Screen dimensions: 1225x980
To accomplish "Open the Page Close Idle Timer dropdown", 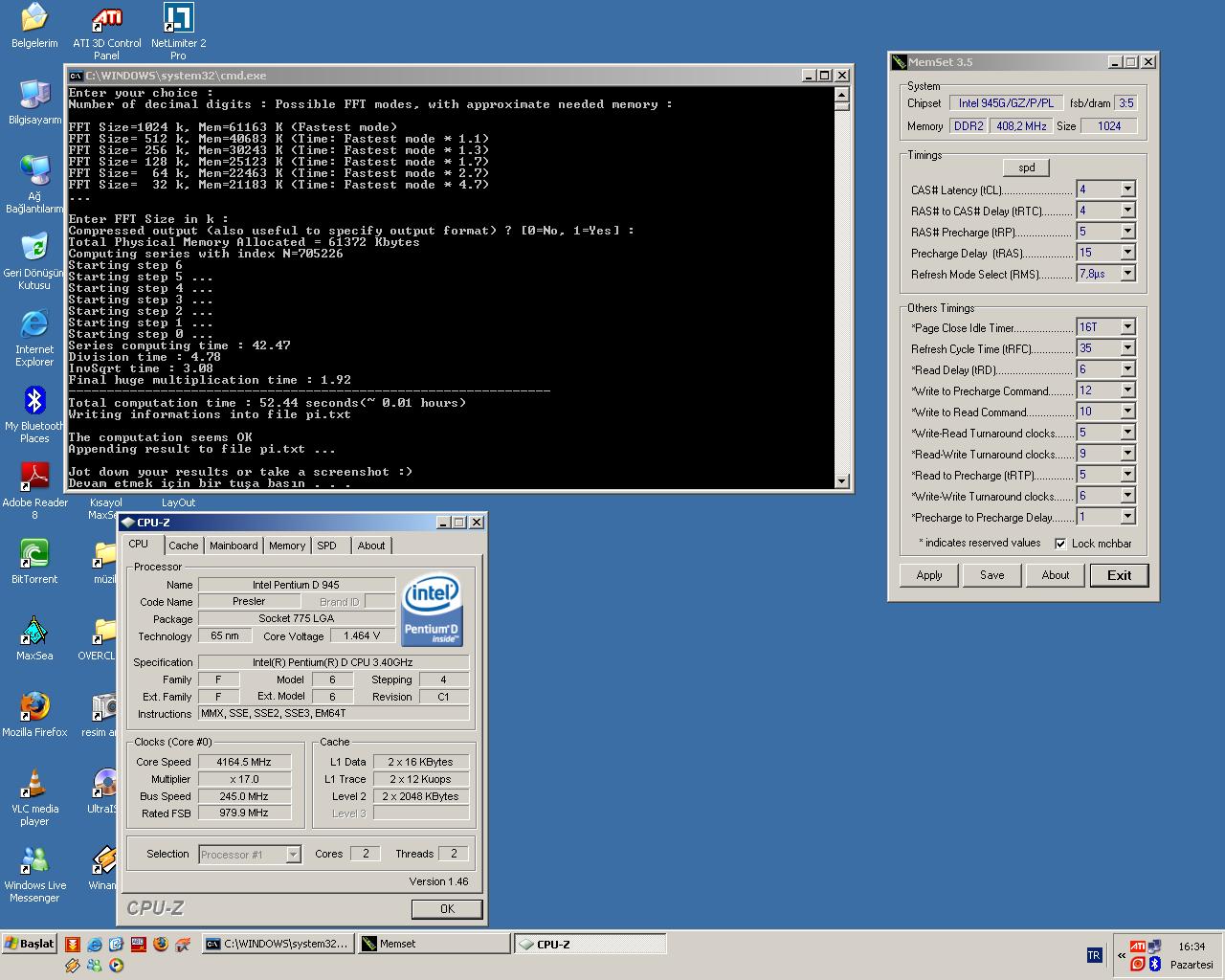I will pos(1126,327).
